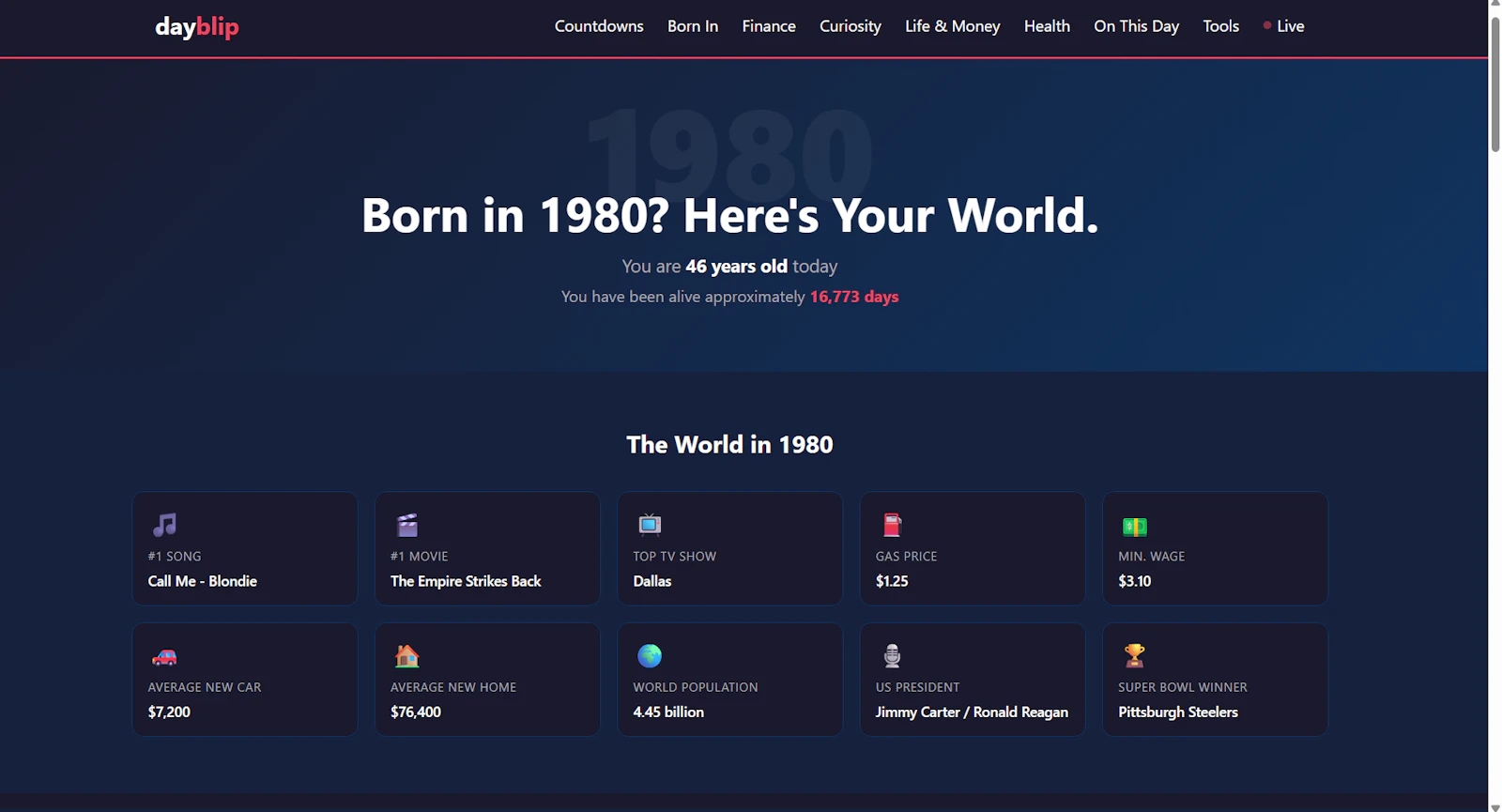Click the trophy icon on Super Bowl Winner card
Screen dimensions: 1502x812
[x=1135, y=655]
